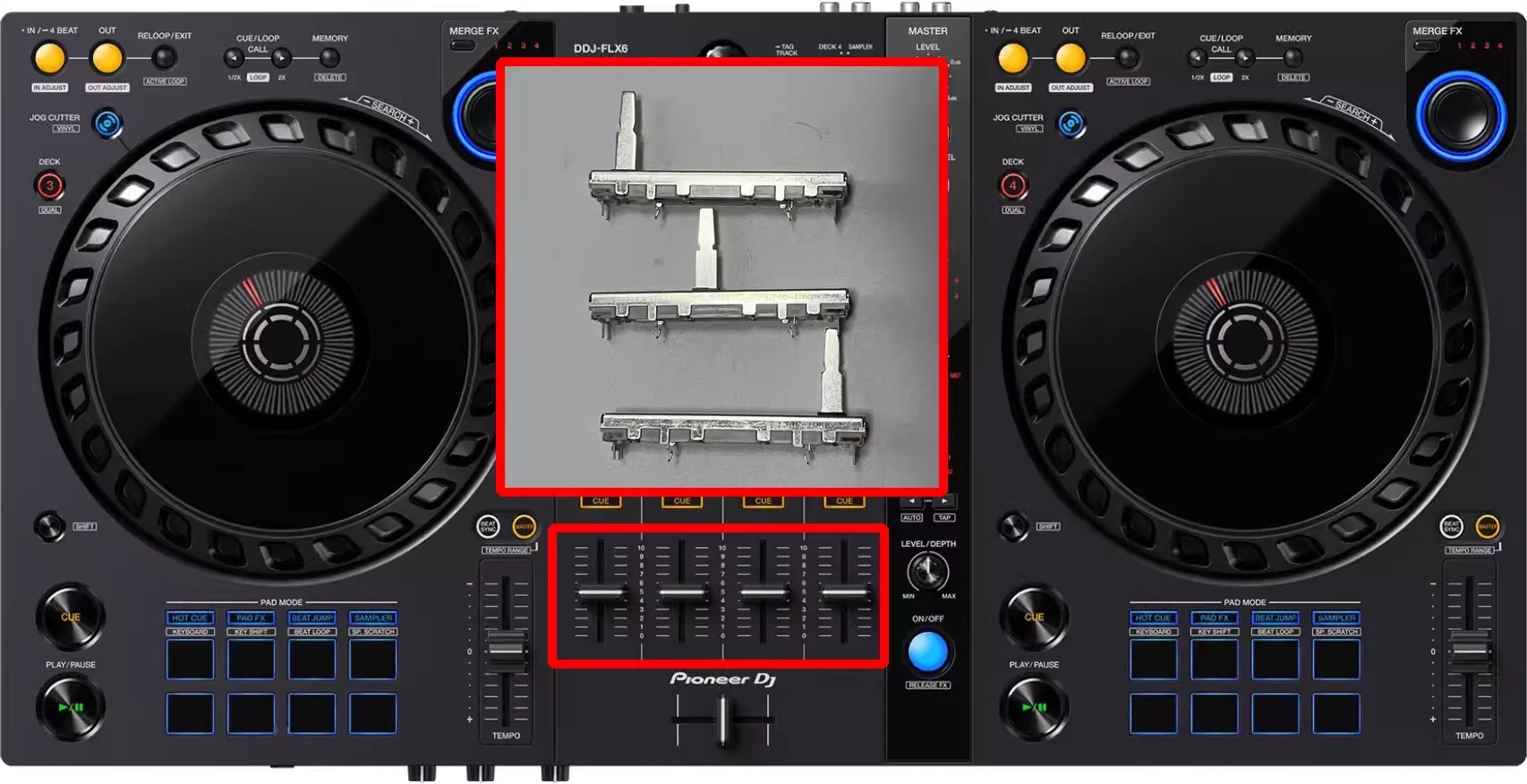Choose left deck SAMPLER pad mode

(373, 618)
